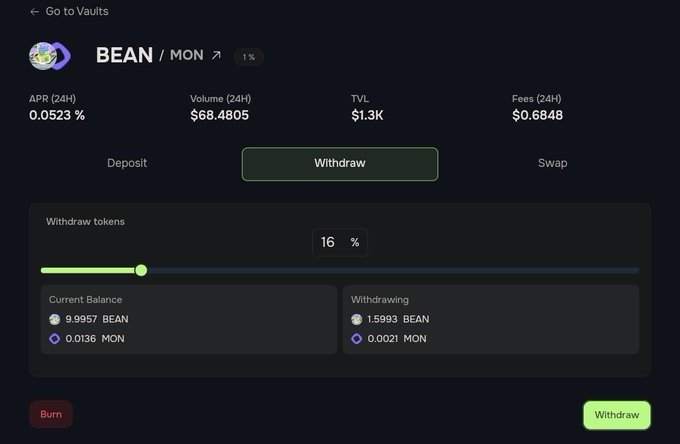Open the Swap tab

point(552,163)
